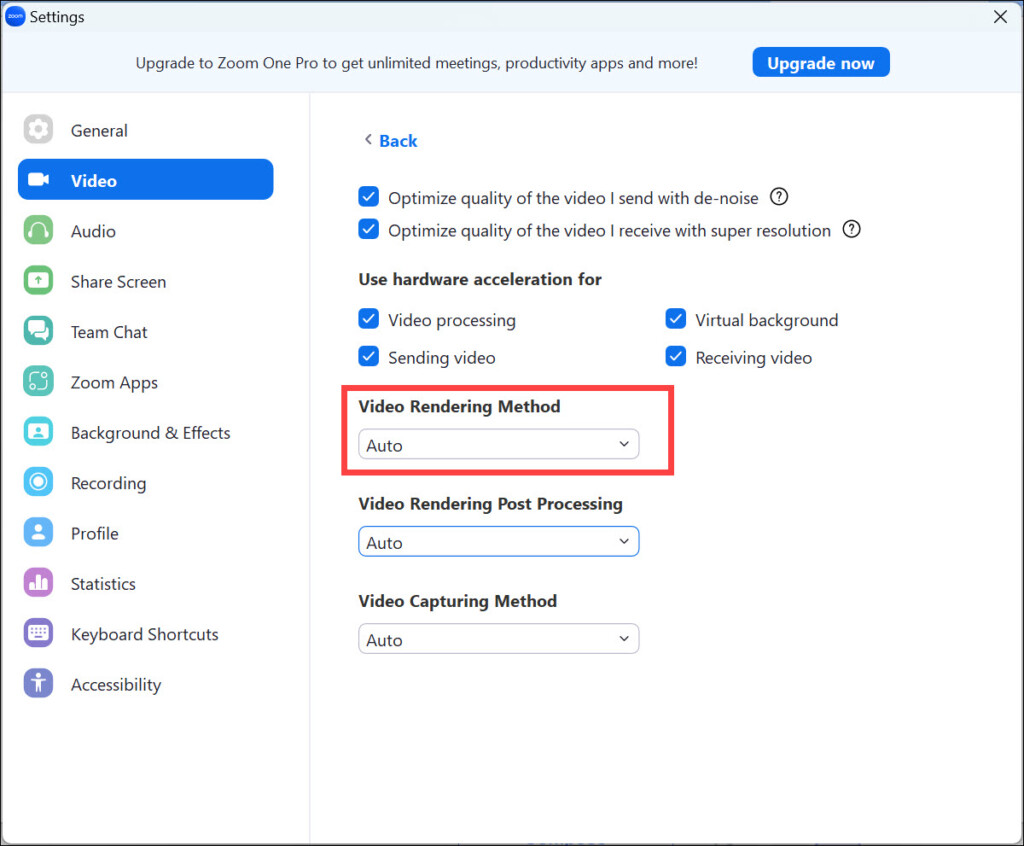Expand the Video Capturing Method dropdown

pos(498,639)
